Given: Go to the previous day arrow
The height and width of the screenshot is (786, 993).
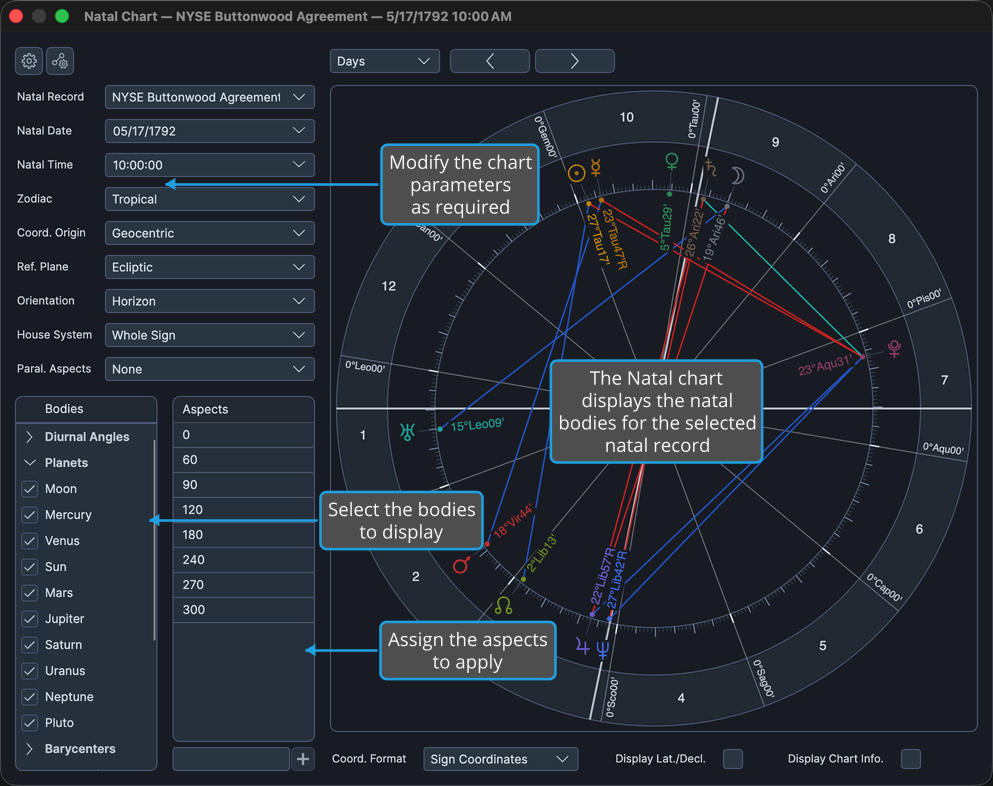Looking at the screenshot, I should (490, 61).
